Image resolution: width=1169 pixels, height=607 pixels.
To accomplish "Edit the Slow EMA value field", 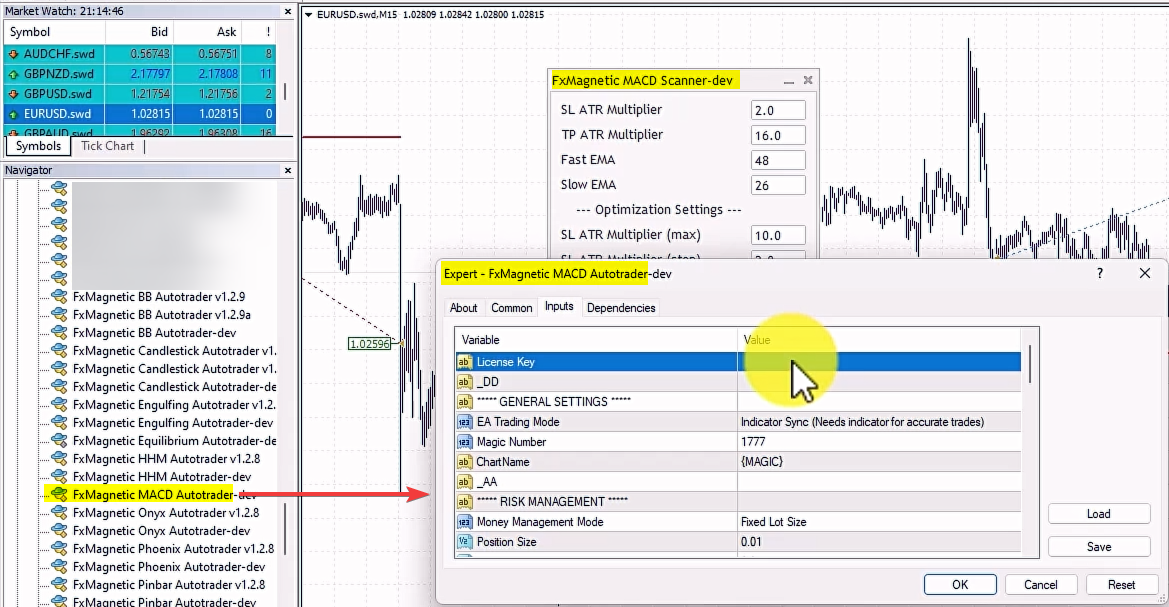I will pyautogui.click(x=778, y=186).
